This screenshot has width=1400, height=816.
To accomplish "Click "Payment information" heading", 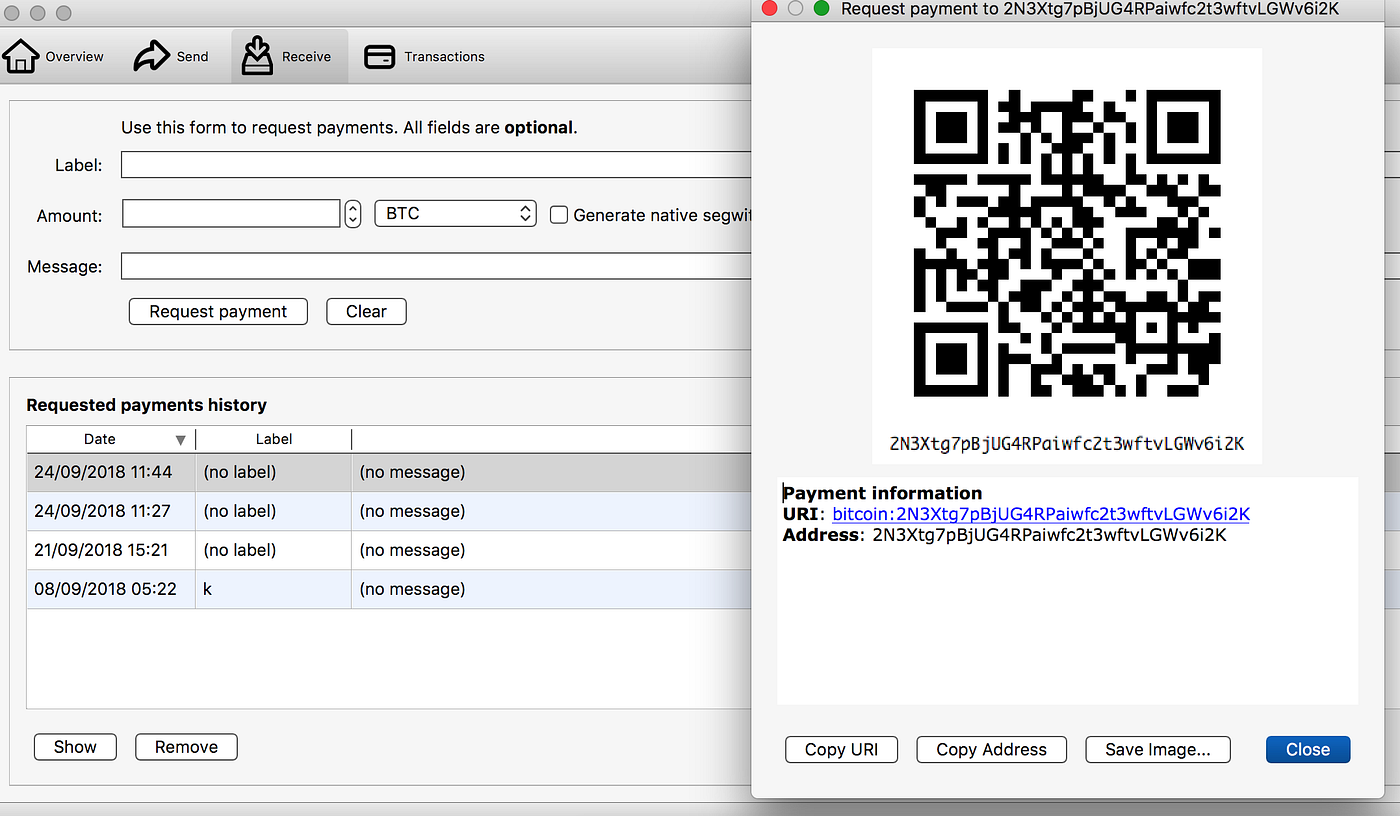I will 882,493.
